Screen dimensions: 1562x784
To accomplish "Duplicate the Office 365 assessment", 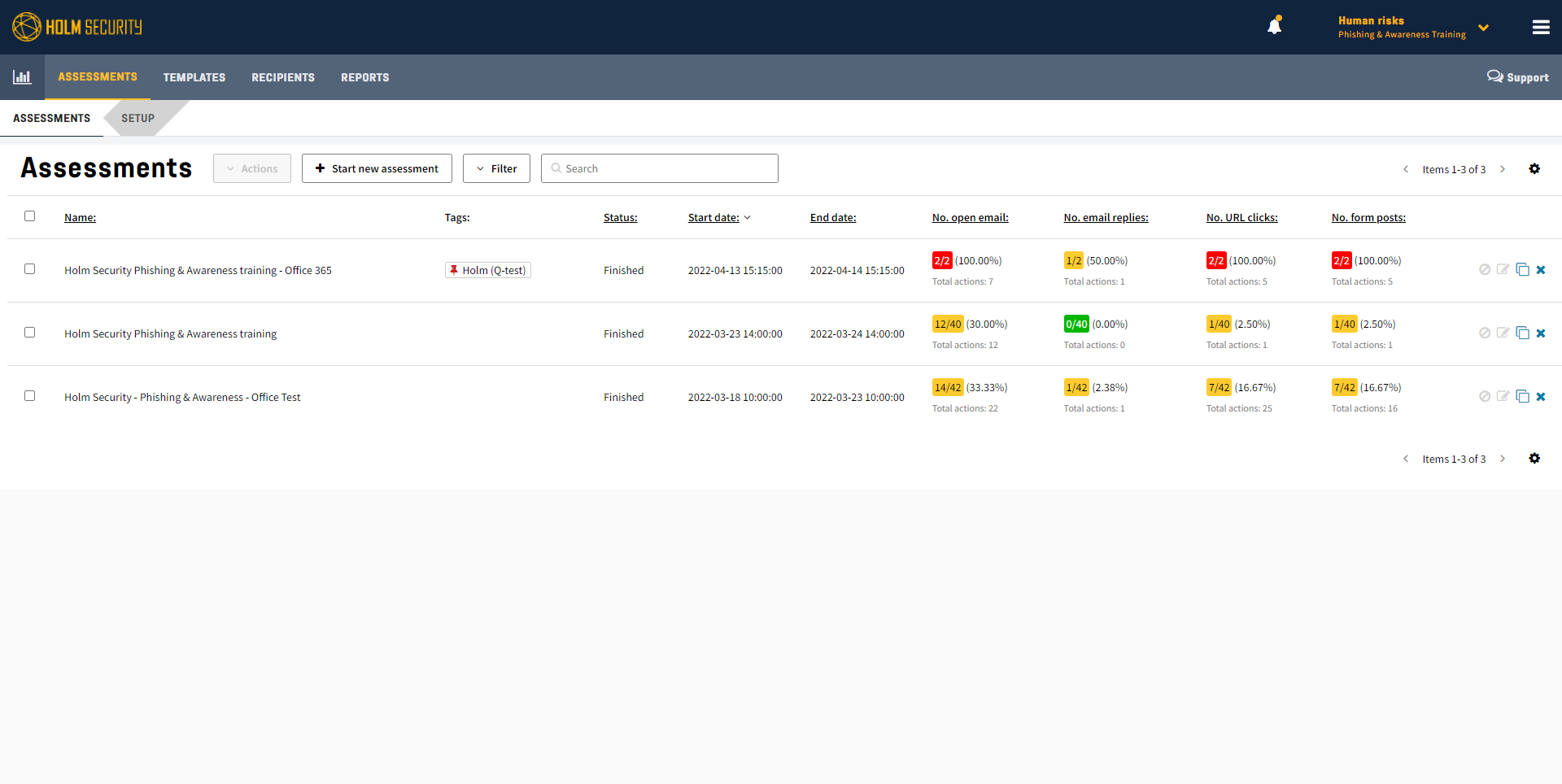I will pyautogui.click(x=1522, y=269).
